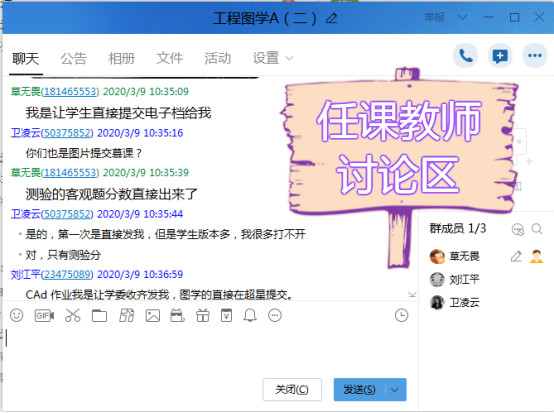Click the bell reminder icon

(250, 315)
